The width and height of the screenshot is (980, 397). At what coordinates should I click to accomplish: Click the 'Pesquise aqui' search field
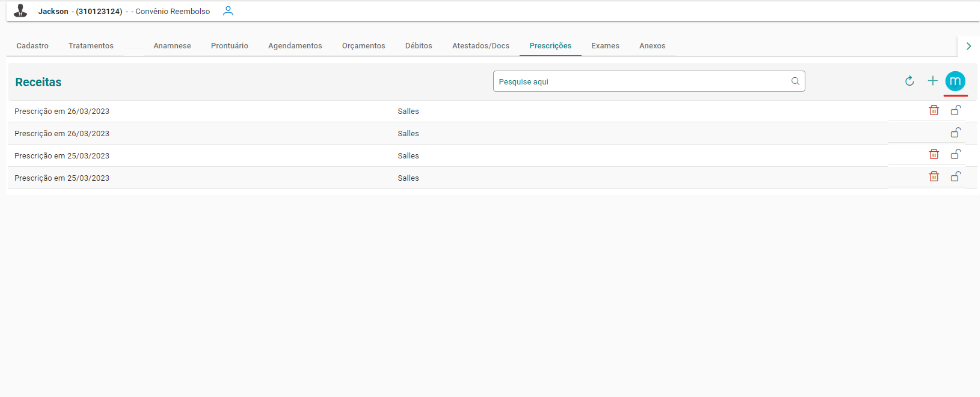(x=649, y=81)
